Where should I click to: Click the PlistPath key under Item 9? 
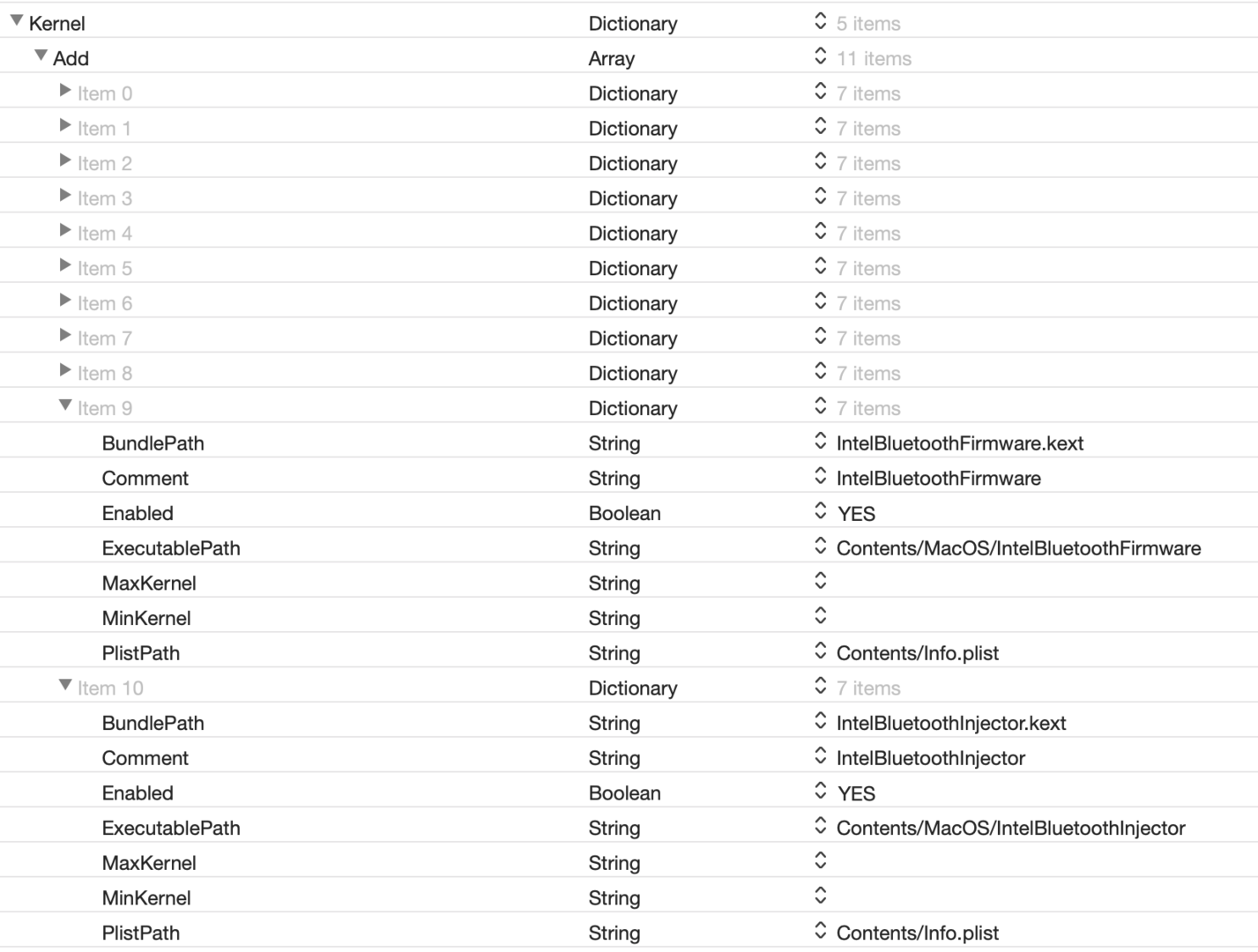(141, 653)
